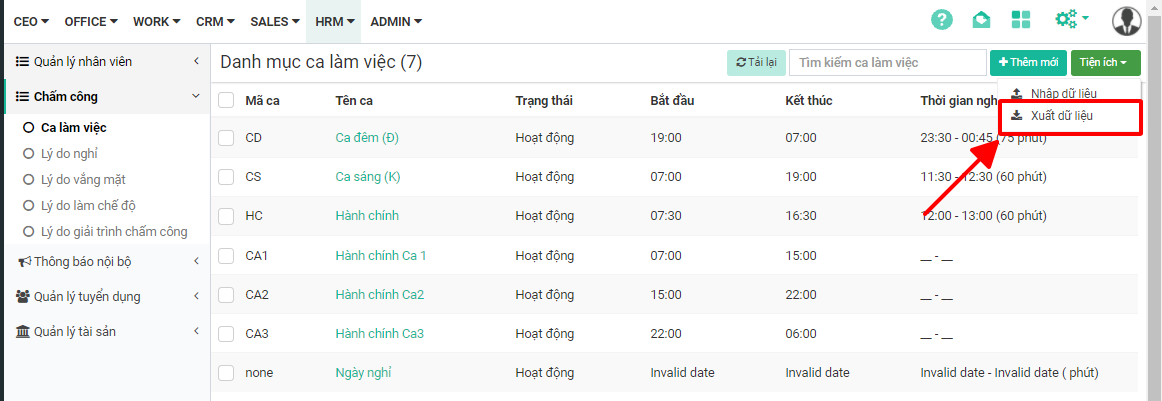Open the apps grid icon
The height and width of the screenshot is (401, 1162).
(x=1021, y=20)
